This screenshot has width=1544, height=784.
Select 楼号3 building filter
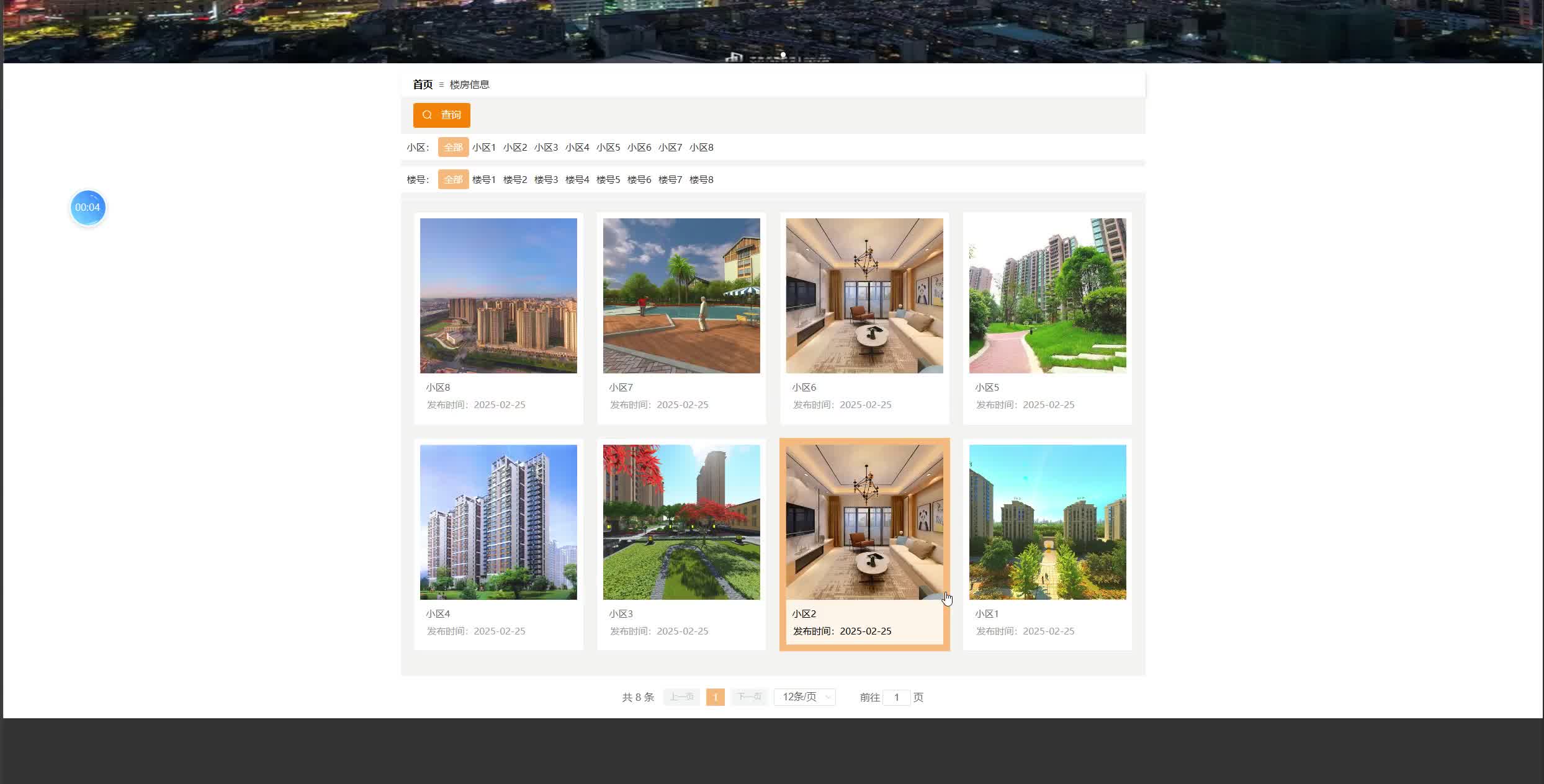point(545,180)
